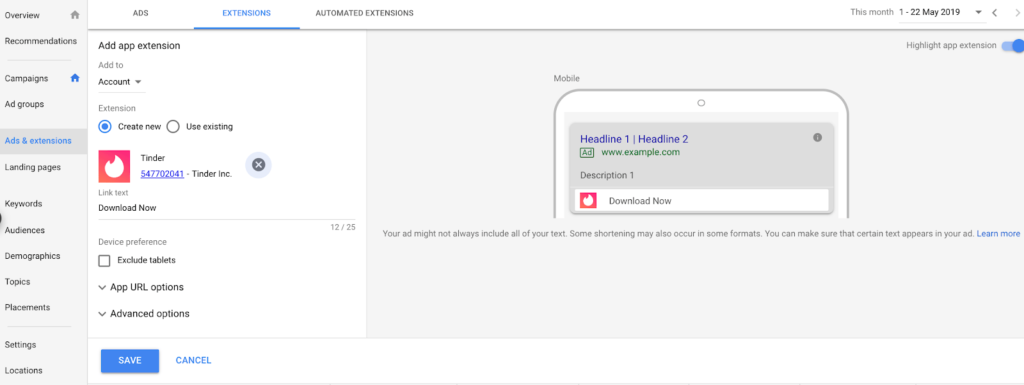Click the Tinder icon in the mobile preview

588,200
